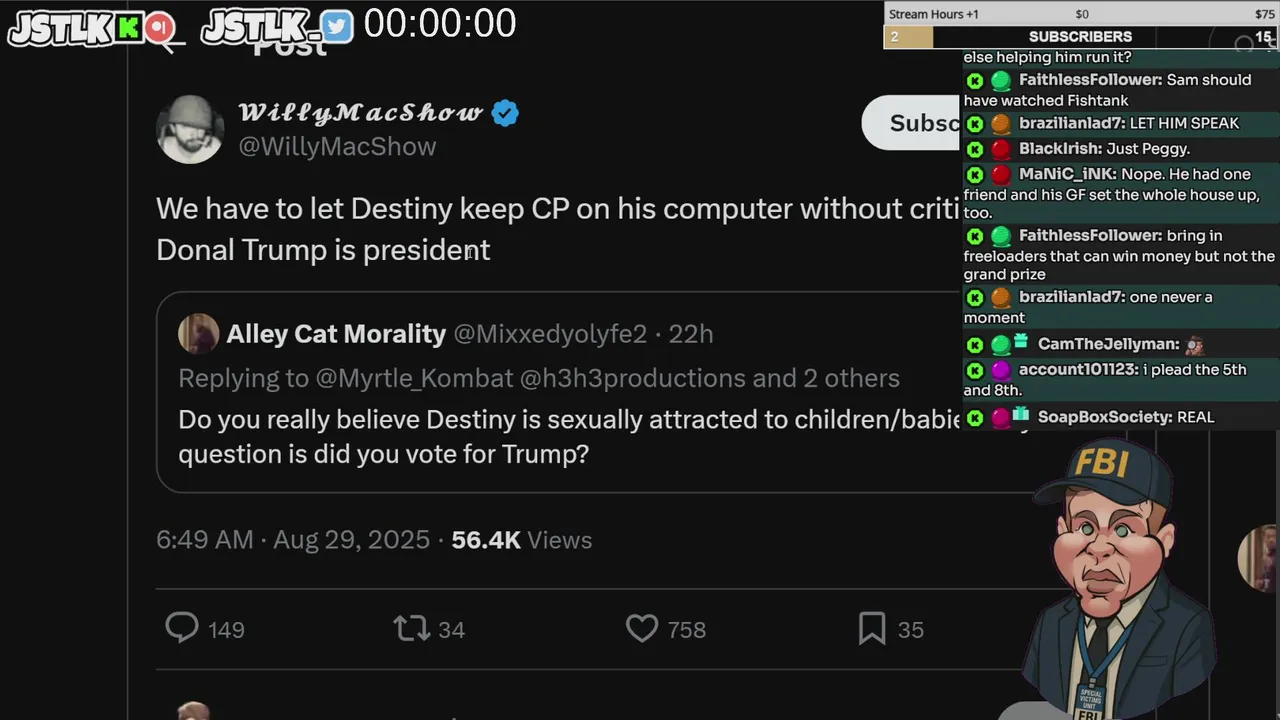Click the Stream Hours goal progress bar
Viewport: 1280px width, 720px height.
[1081, 37]
